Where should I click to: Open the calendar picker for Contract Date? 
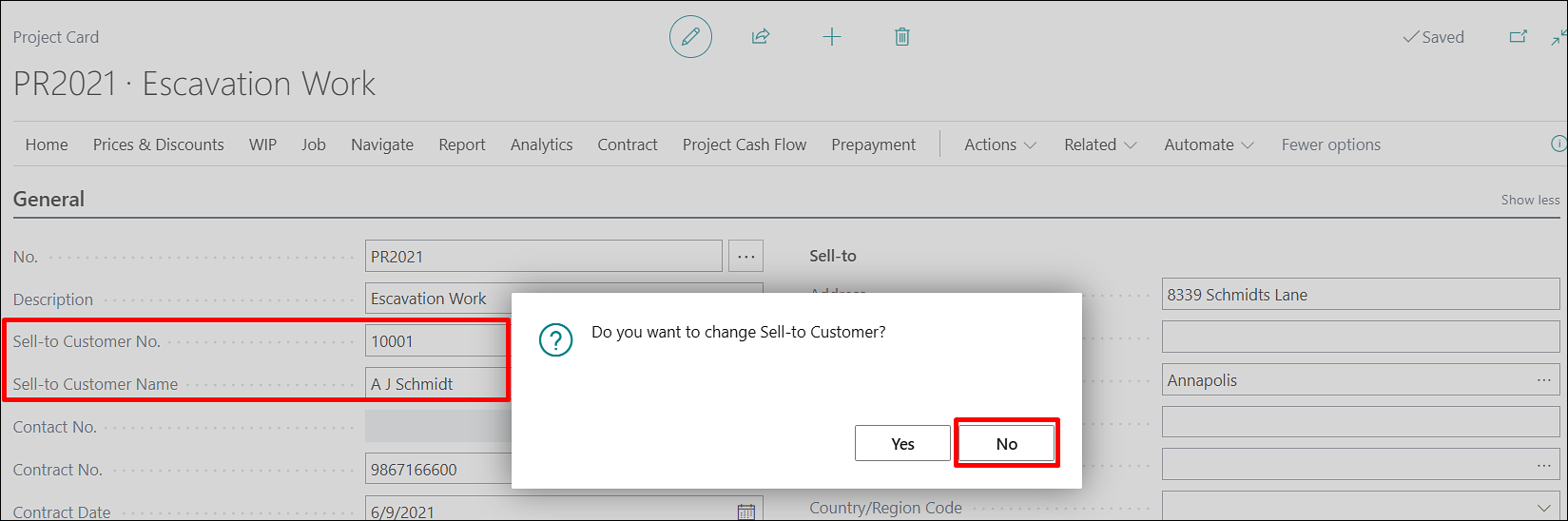(747, 511)
